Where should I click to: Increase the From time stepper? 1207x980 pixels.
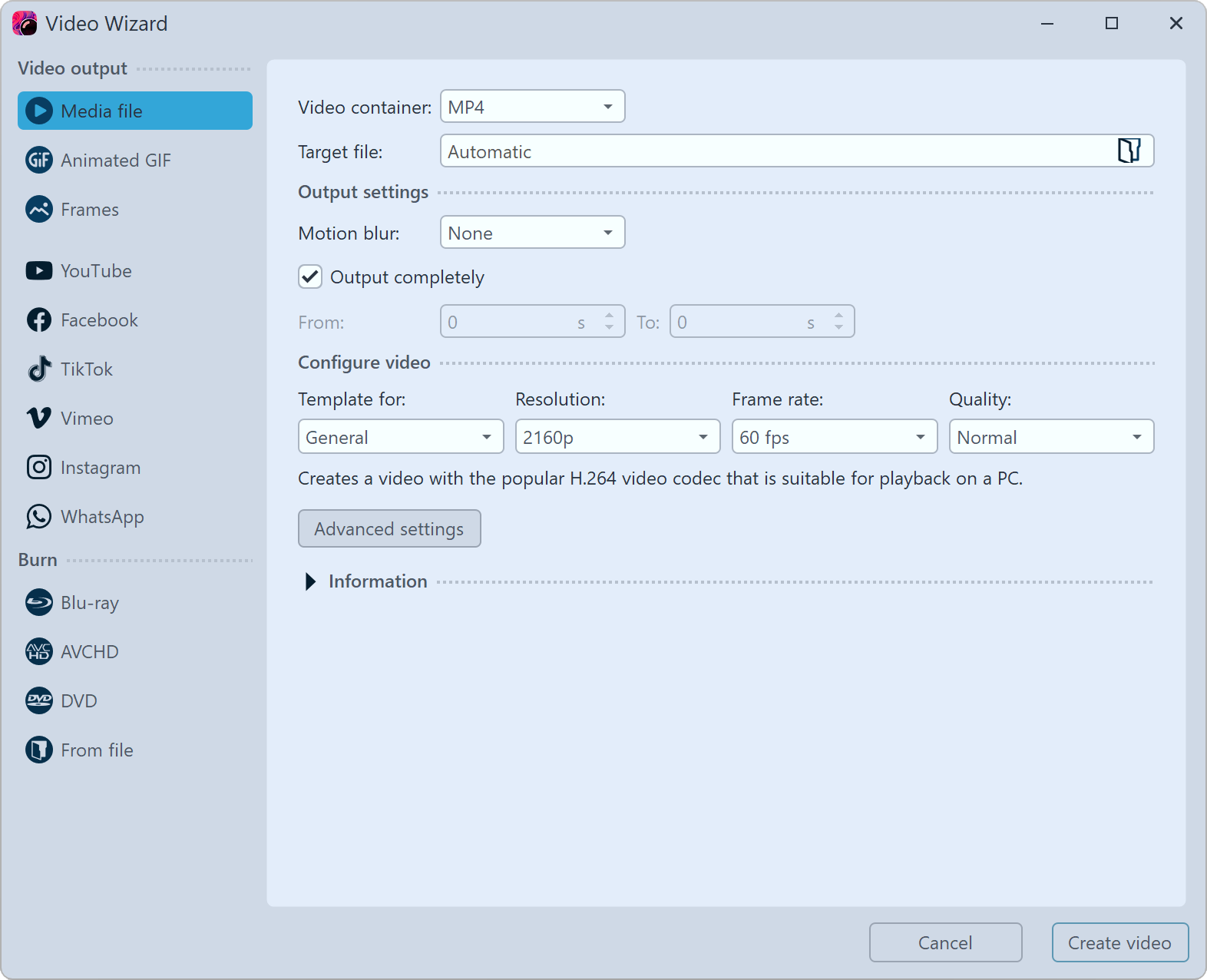[609, 315]
